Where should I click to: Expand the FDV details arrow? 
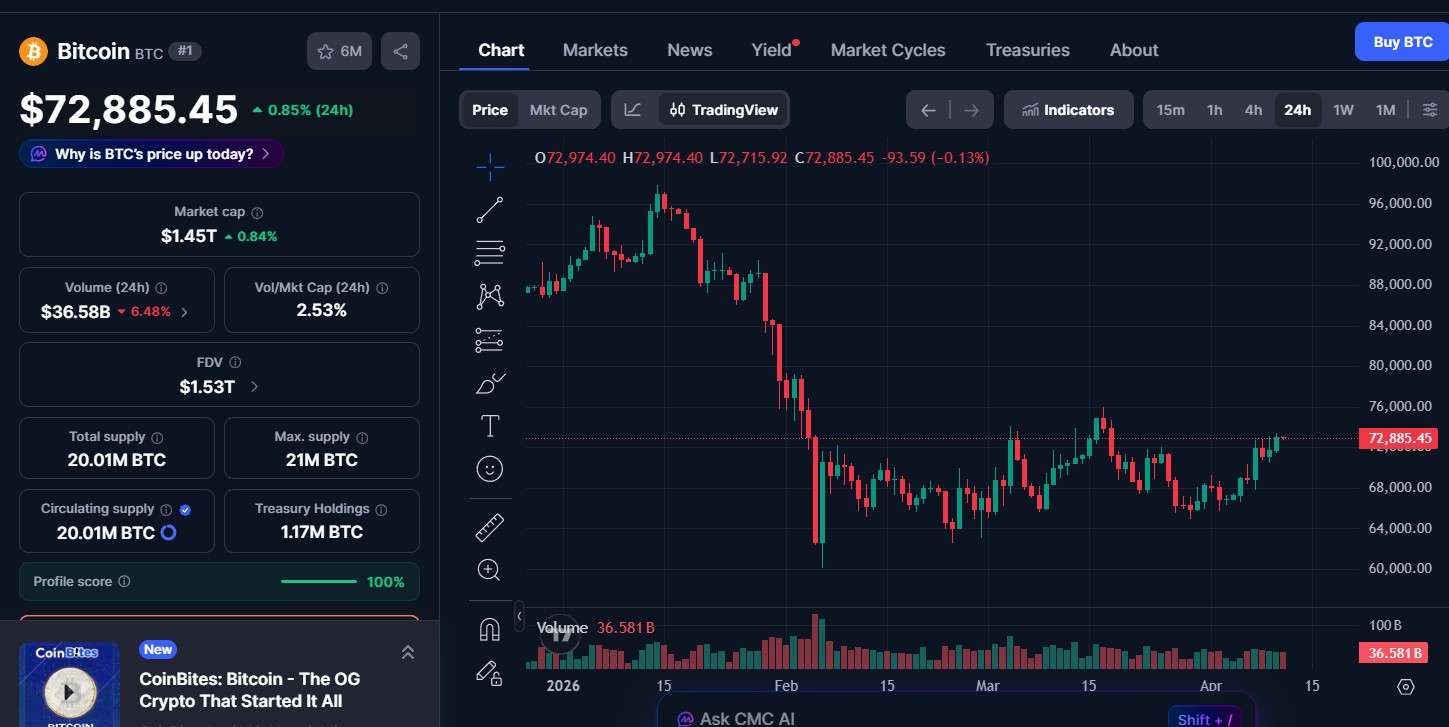click(253, 386)
